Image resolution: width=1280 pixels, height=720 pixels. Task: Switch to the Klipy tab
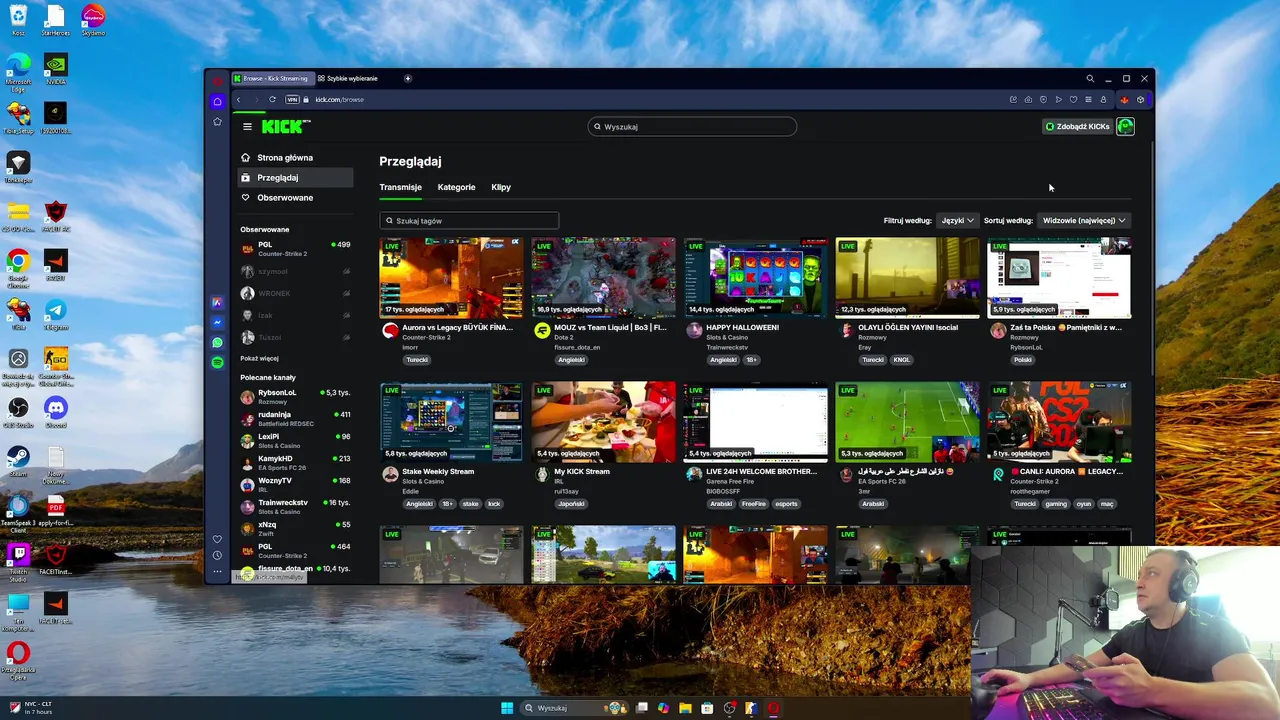pyautogui.click(x=501, y=187)
